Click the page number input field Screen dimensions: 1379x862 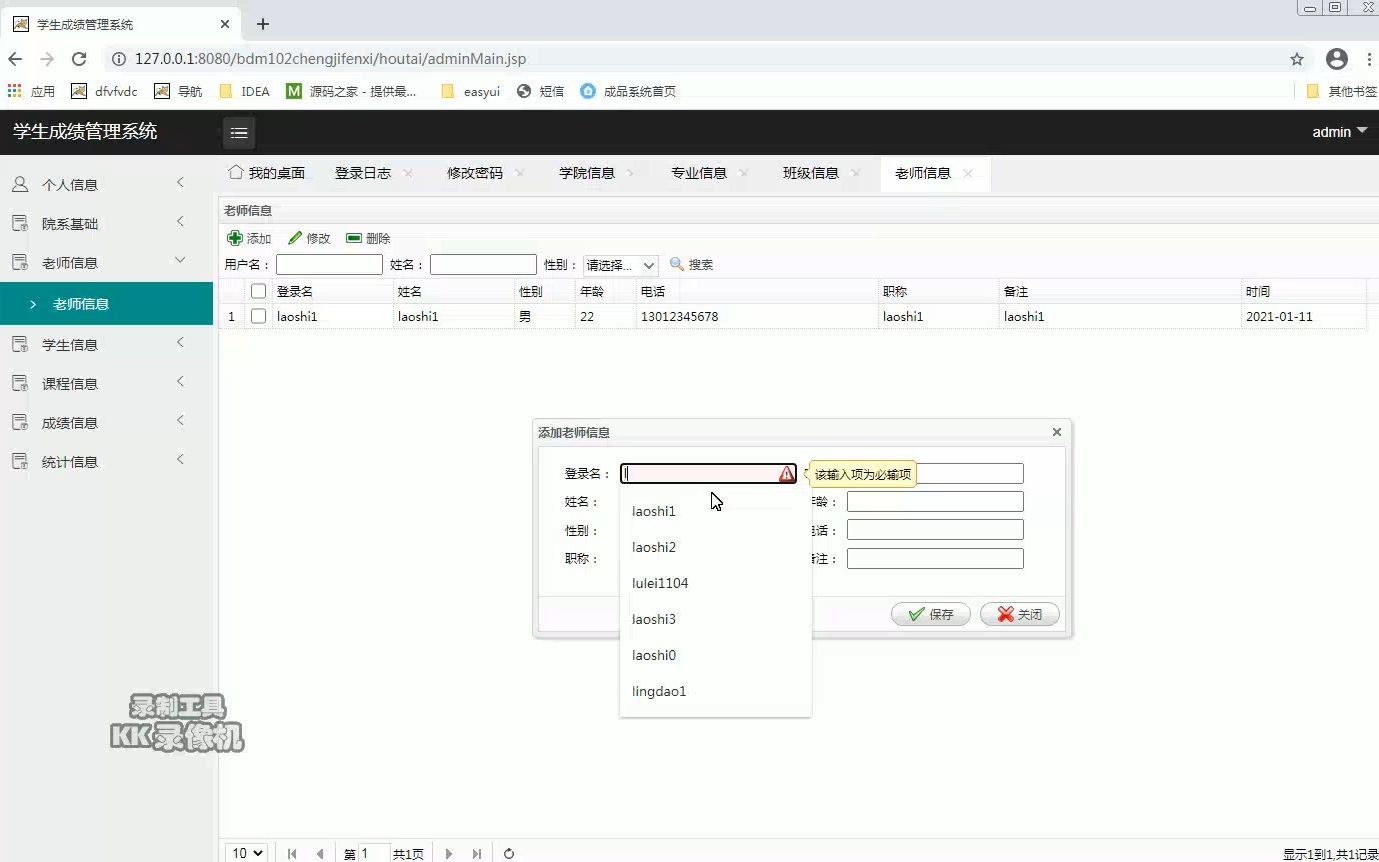pos(374,853)
